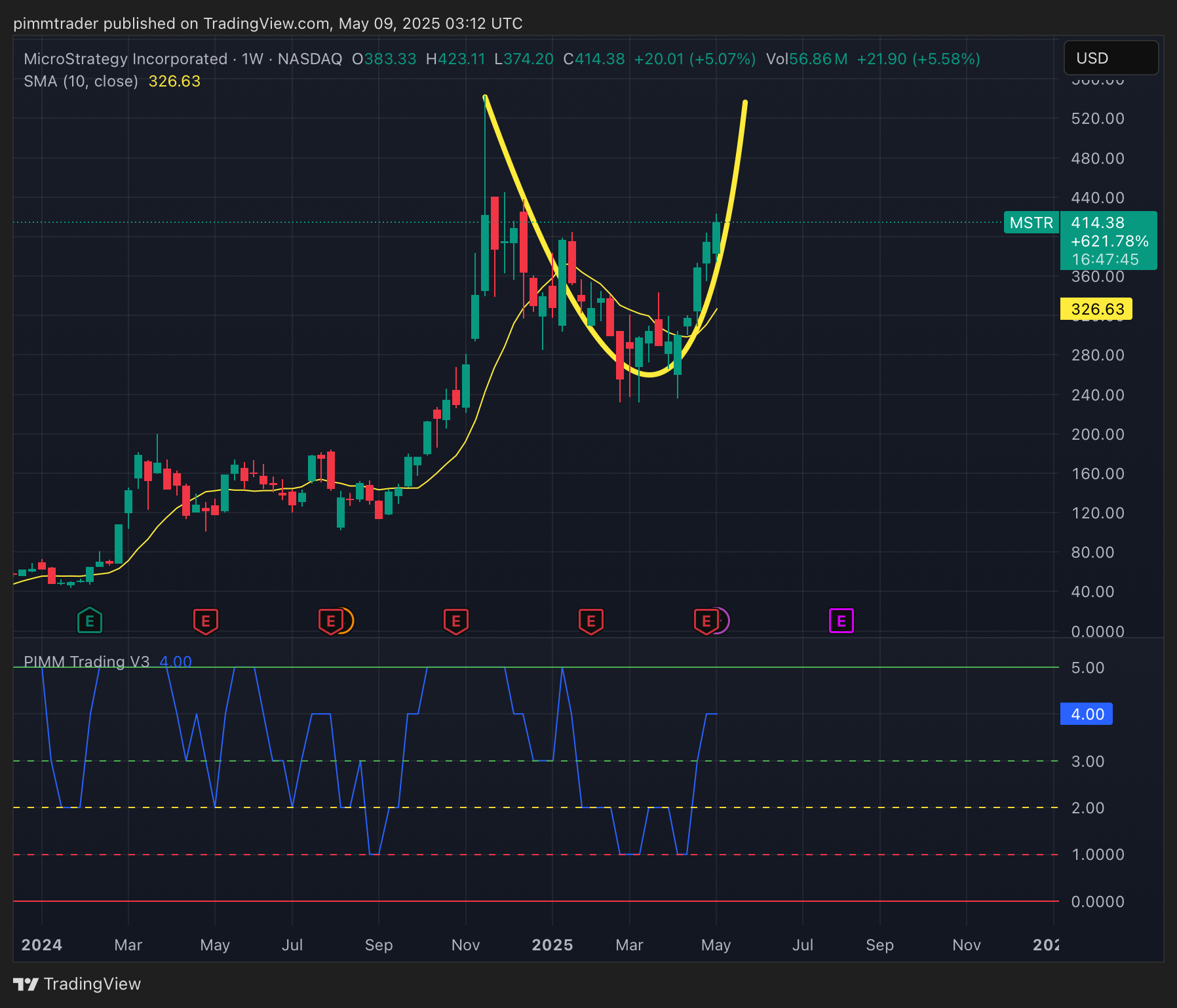Click the Mar label following 2025
This screenshot has width=1177, height=1008.
(x=629, y=945)
